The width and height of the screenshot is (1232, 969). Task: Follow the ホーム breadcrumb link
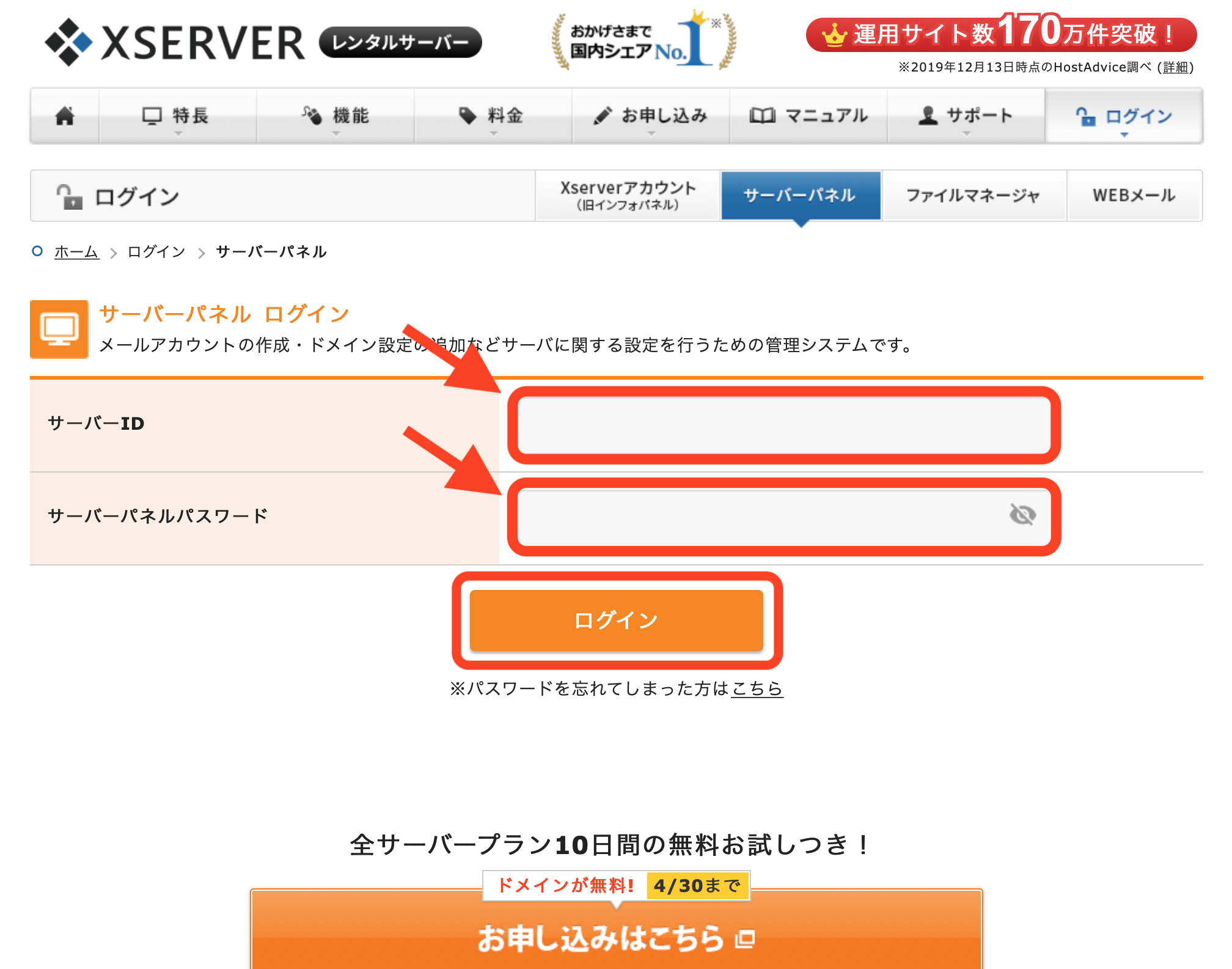76,252
